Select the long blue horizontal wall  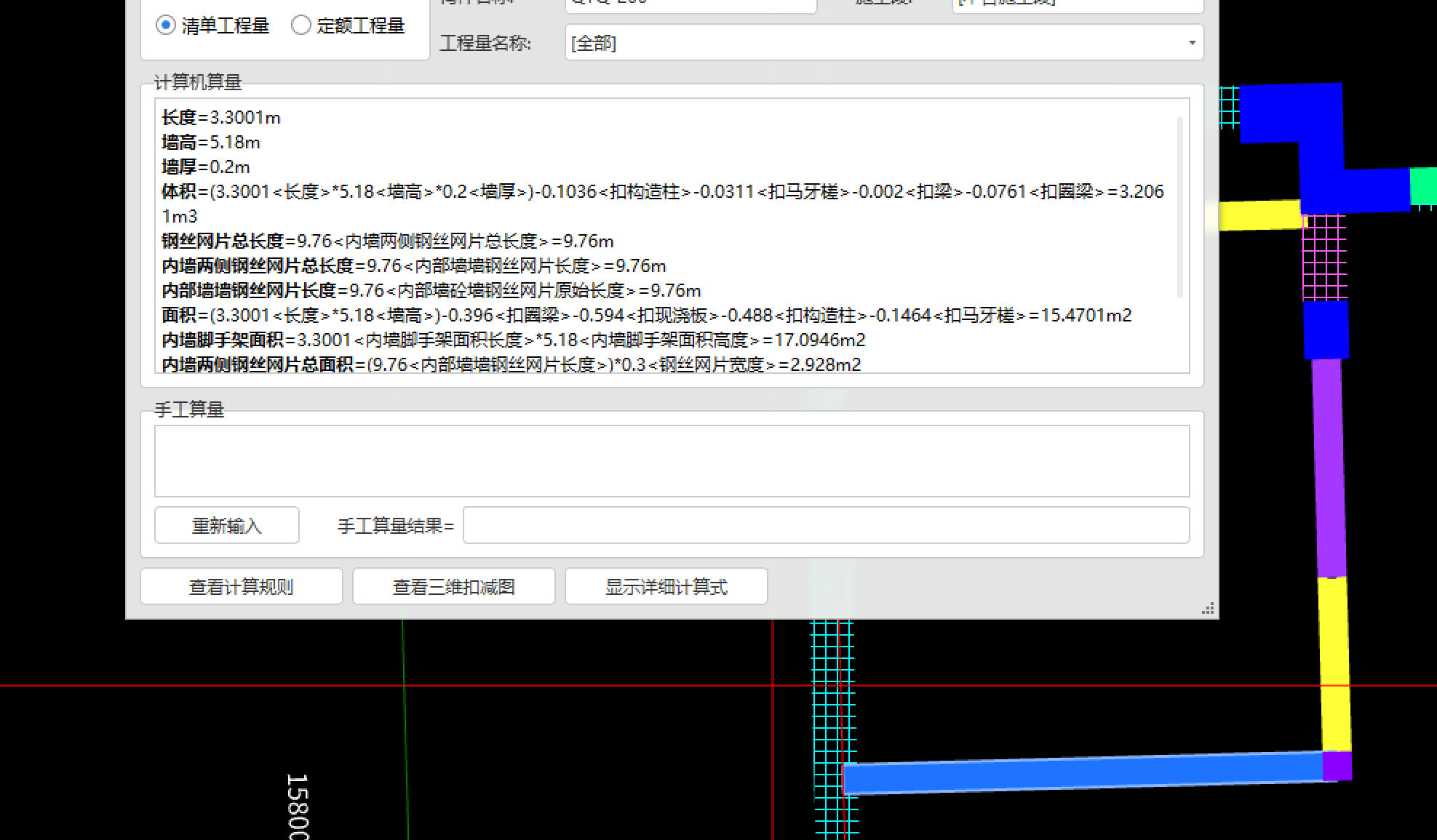click(1083, 773)
